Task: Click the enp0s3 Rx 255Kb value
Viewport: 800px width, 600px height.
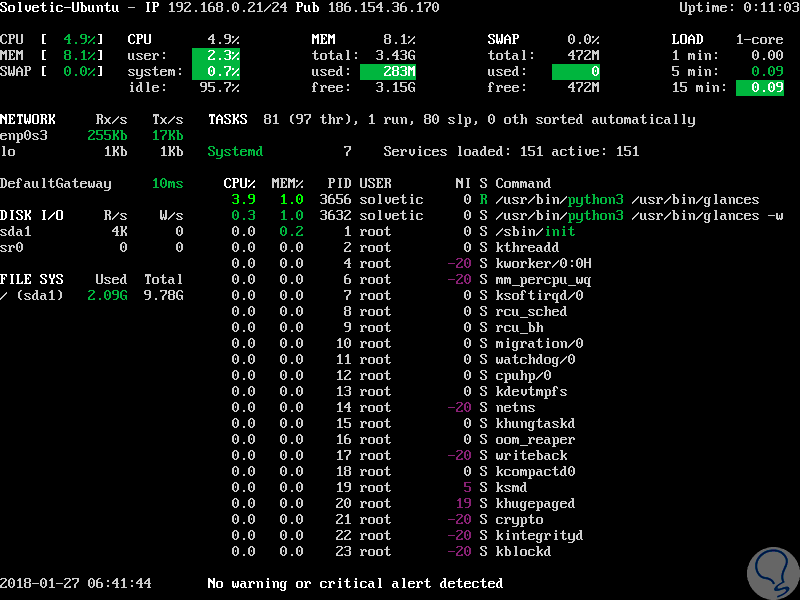Action: point(107,136)
